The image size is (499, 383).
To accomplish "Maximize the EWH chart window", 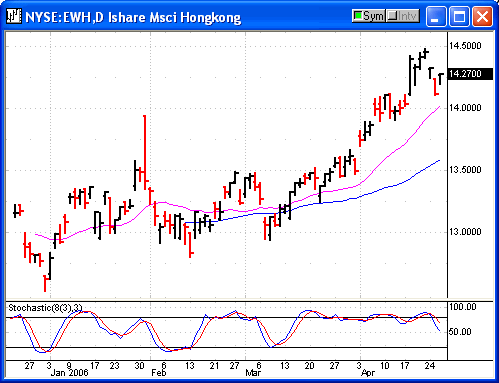I will click(x=459, y=17).
